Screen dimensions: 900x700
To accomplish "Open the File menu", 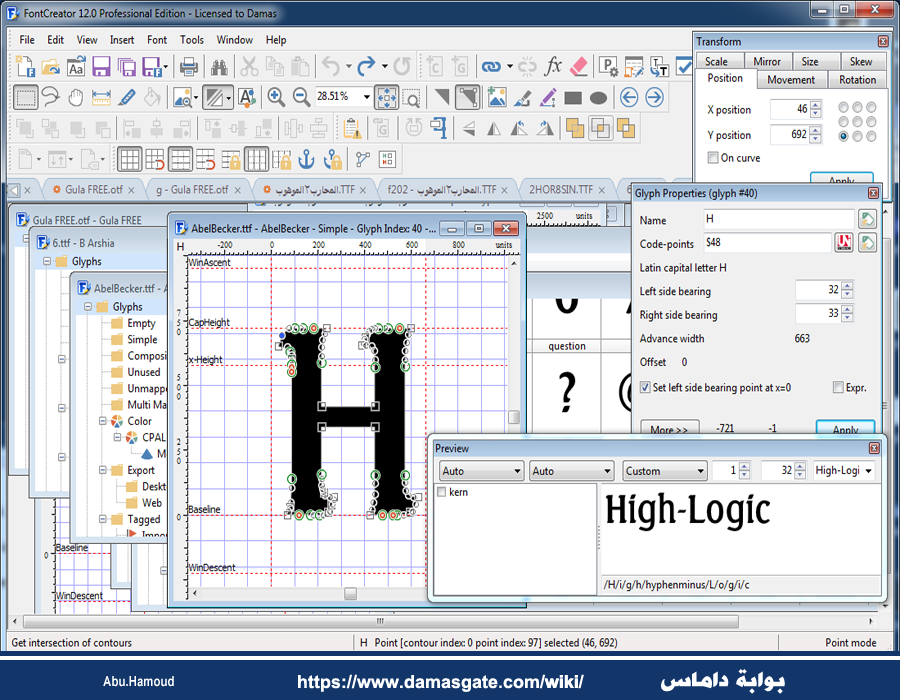I will [x=27, y=40].
